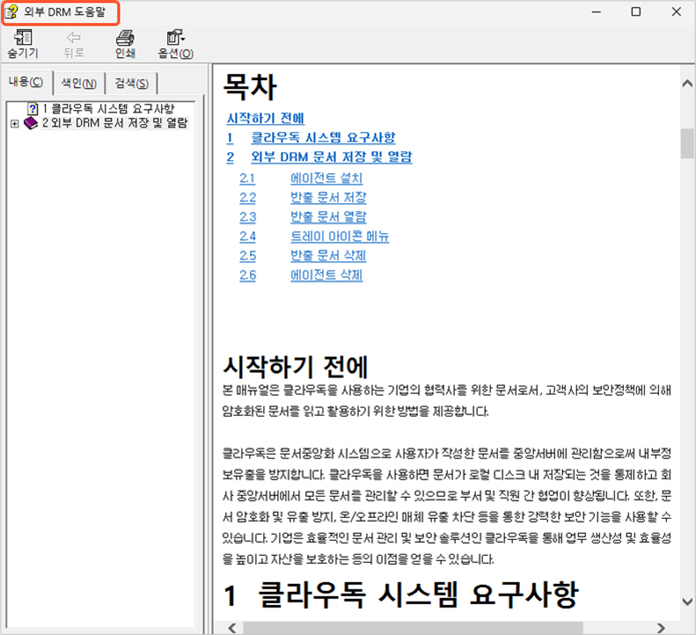The height and width of the screenshot is (635, 696).
Task: Expand the 2 외부 DRM 문서 저장 및 열람 node
Action: point(15,124)
